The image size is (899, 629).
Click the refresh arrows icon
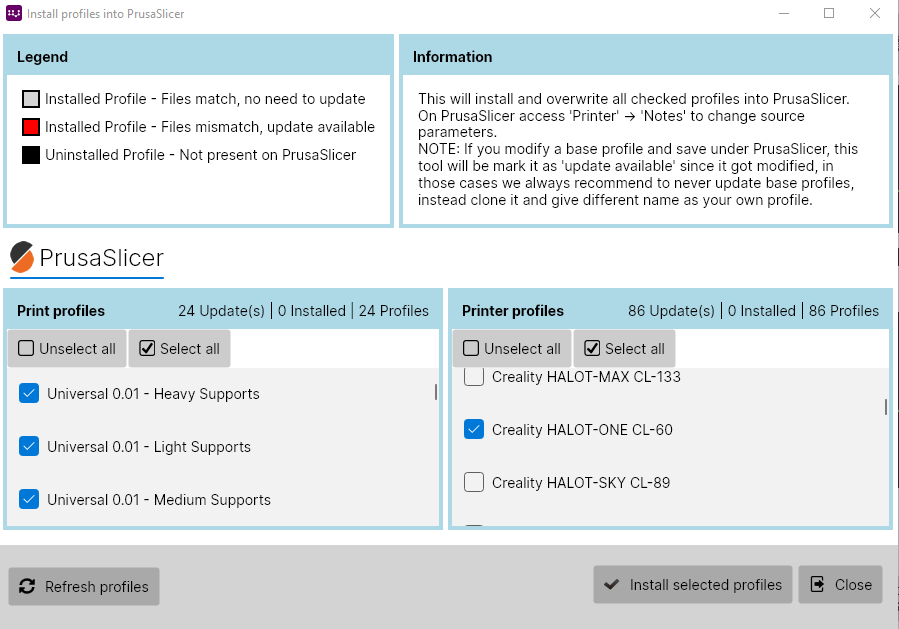click(27, 586)
